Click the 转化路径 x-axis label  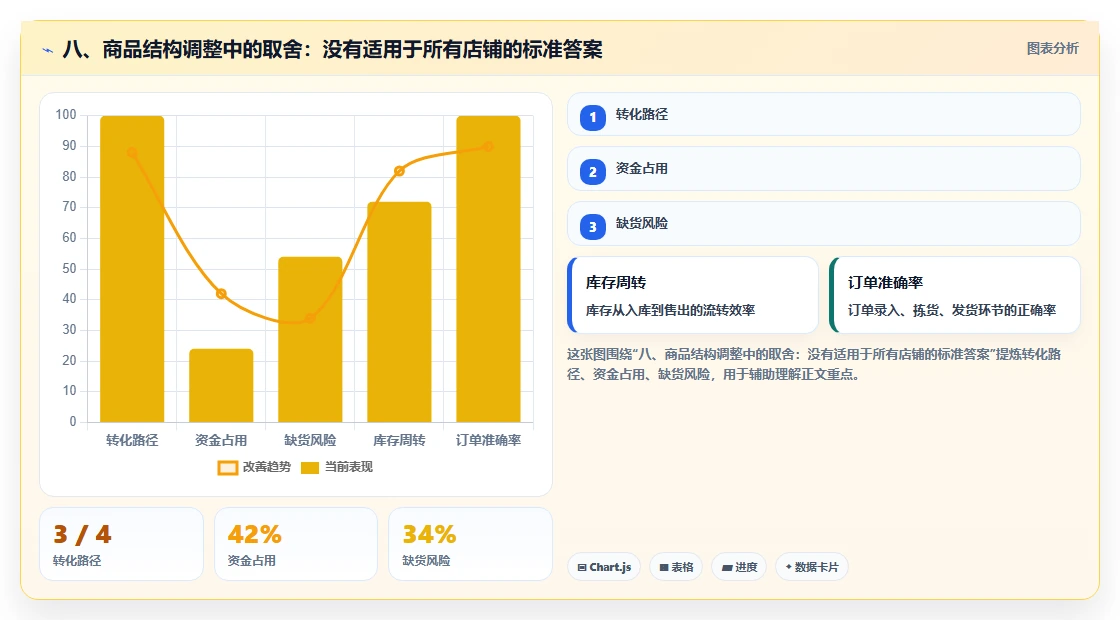pyautogui.click(x=132, y=441)
